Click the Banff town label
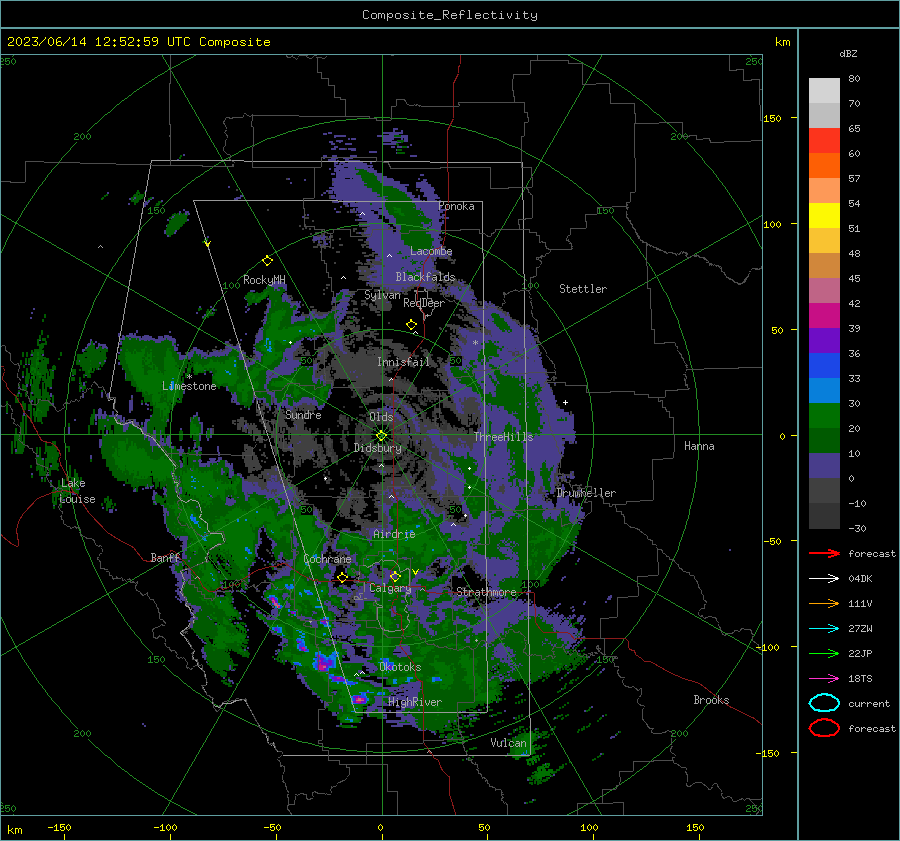Viewport: 900px width, 841px height. (165, 557)
